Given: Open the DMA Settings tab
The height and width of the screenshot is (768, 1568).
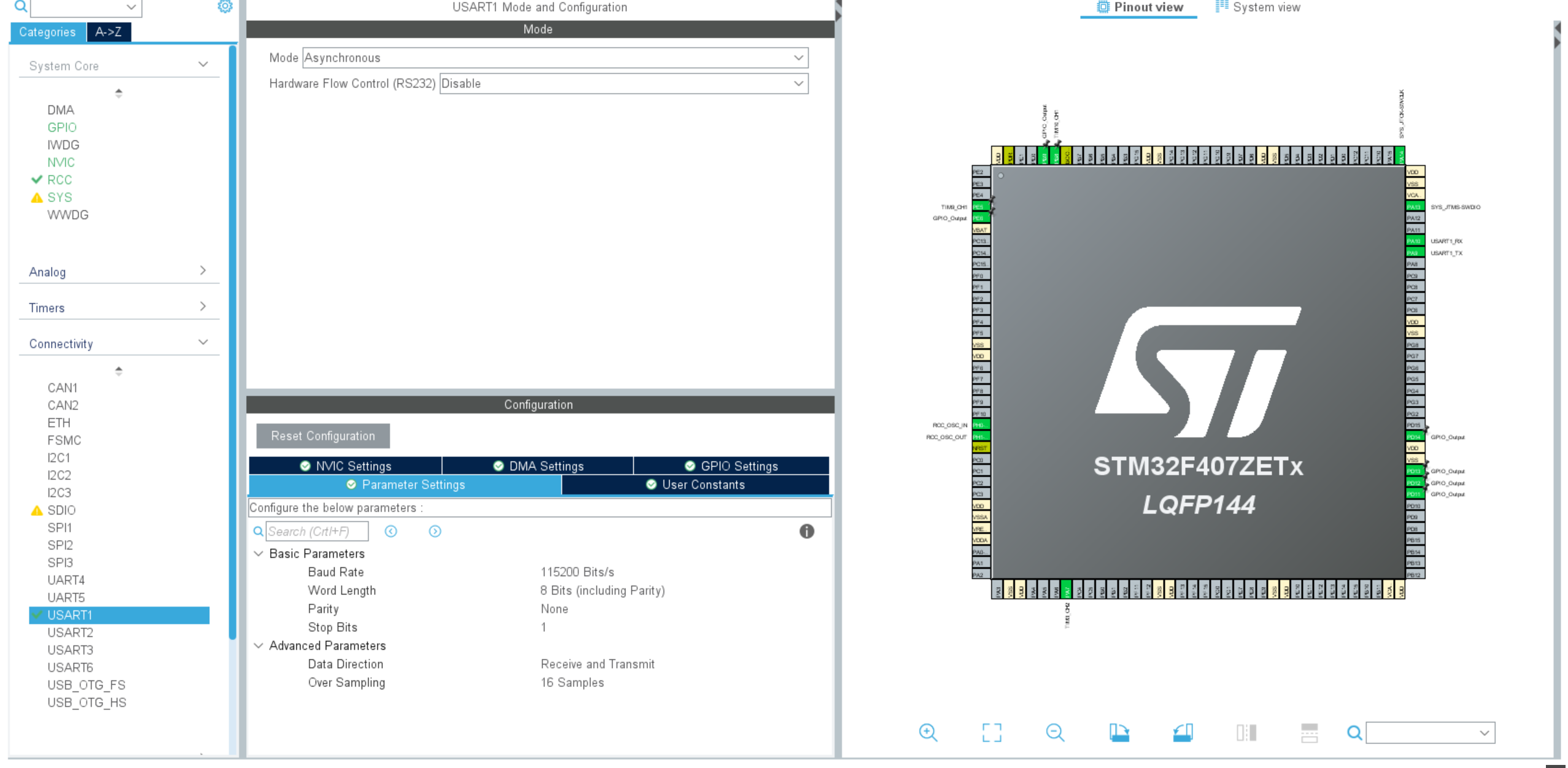Looking at the screenshot, I should (538, 466).
